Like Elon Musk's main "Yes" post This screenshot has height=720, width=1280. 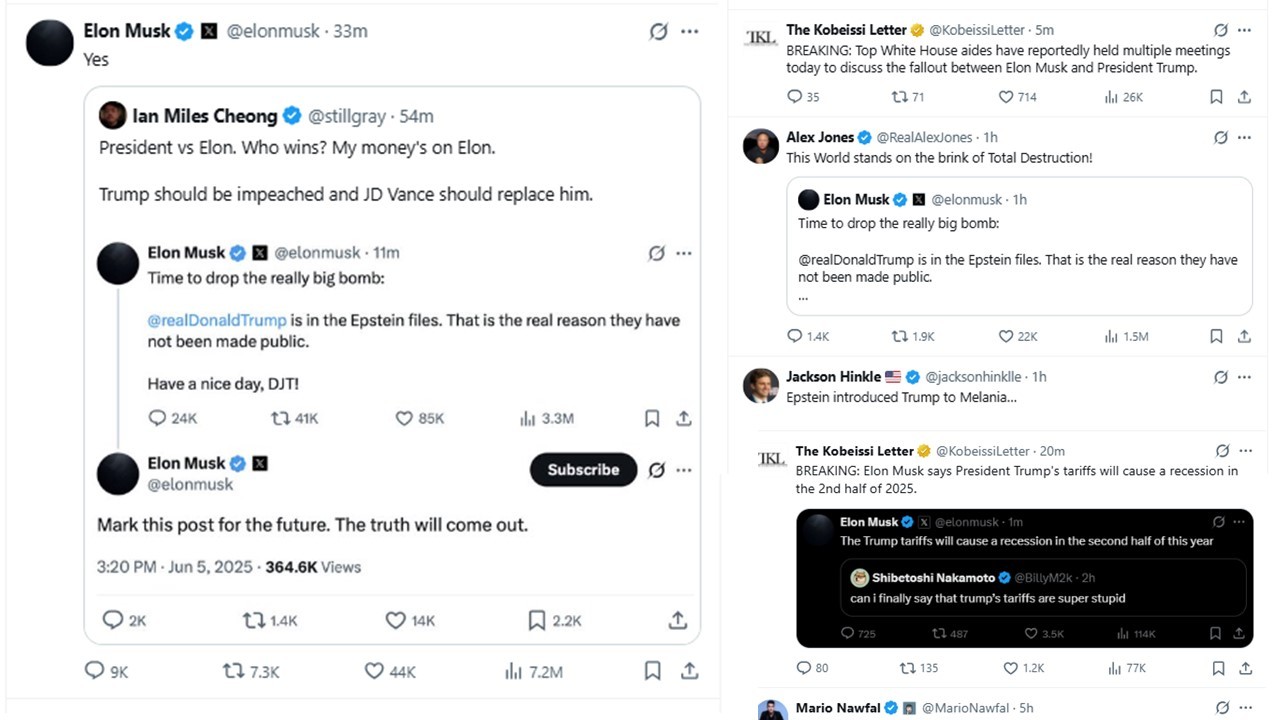(375, 671)
